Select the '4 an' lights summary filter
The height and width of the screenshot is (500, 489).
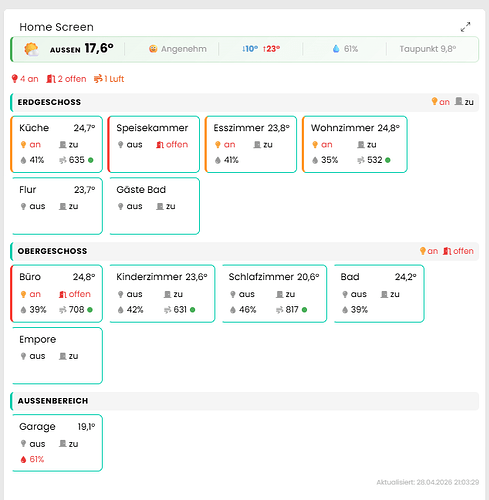25,79
